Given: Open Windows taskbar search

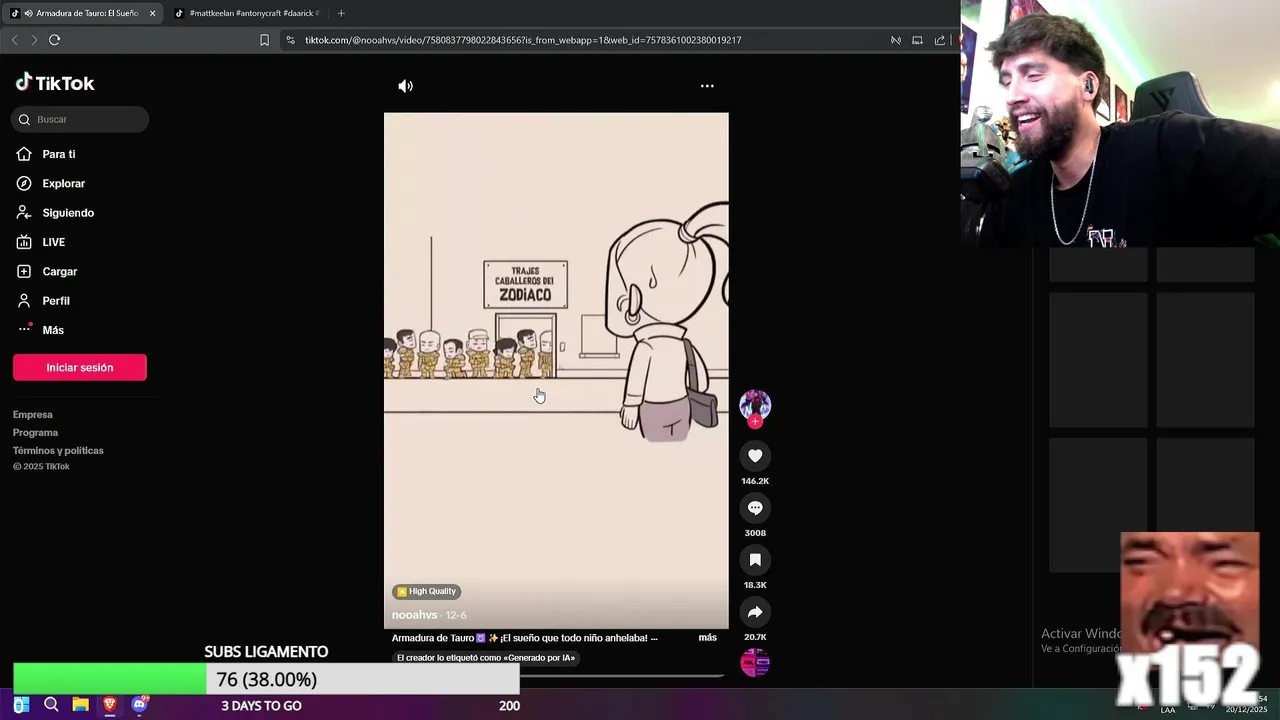Looking at the screenshot, I should [x=51, y=705].
